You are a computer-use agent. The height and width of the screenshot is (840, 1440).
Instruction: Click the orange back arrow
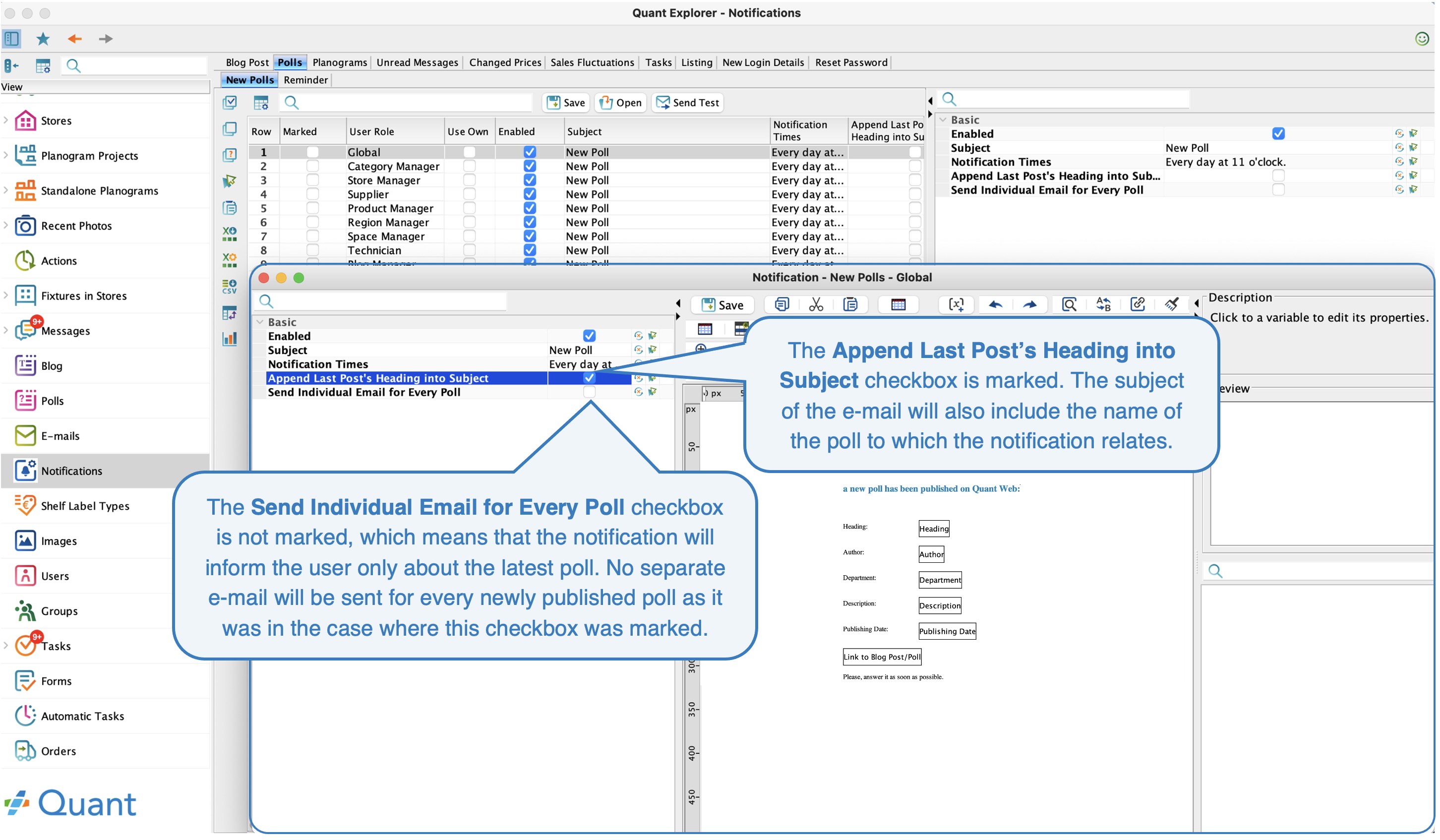(75, 39)
